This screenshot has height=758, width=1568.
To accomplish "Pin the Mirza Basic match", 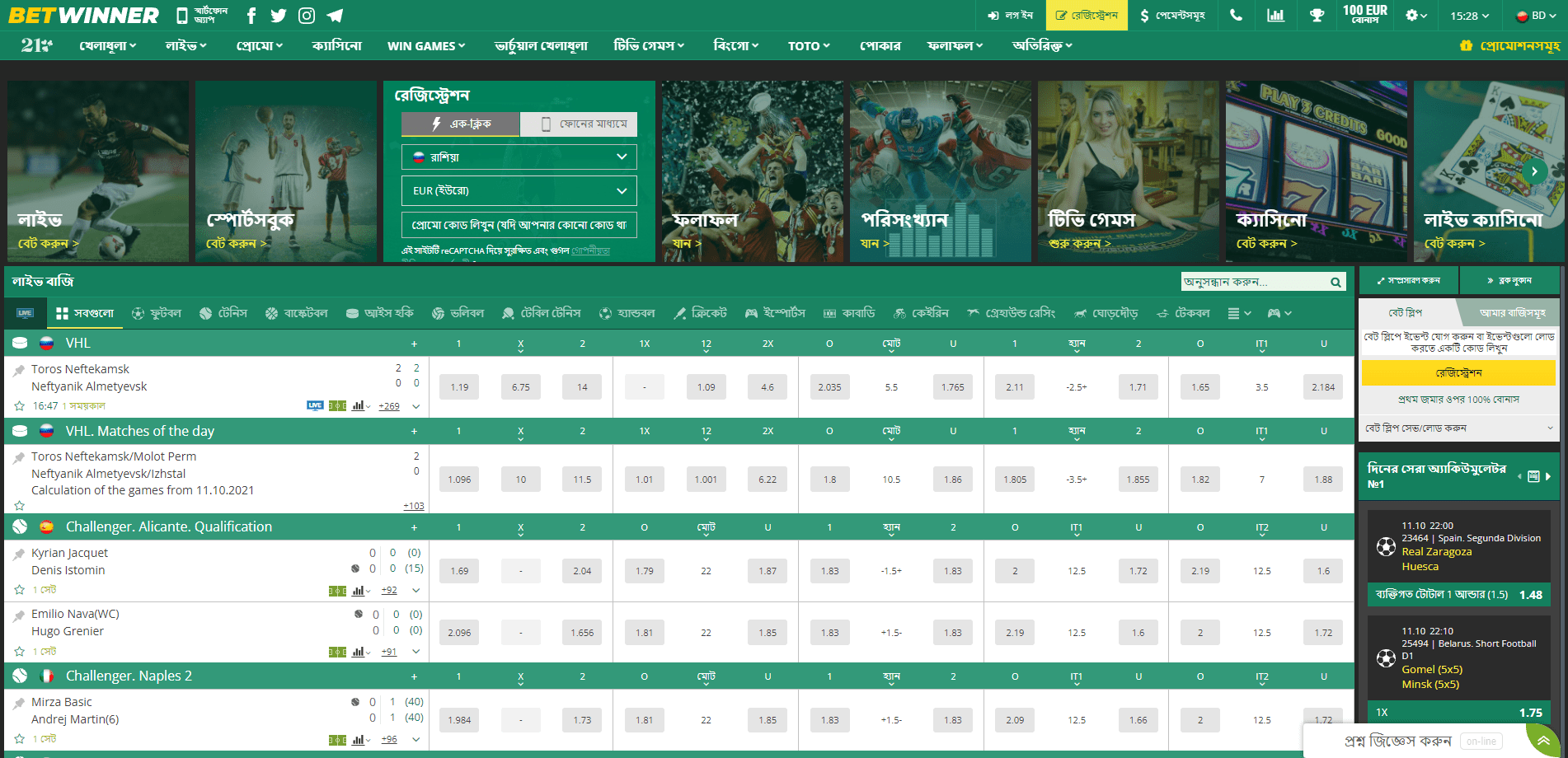I will click(19, 703).
